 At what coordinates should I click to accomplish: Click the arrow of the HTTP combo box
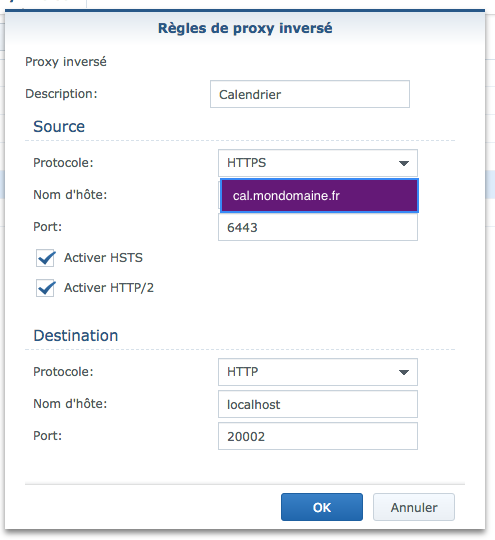pos(404,372)
